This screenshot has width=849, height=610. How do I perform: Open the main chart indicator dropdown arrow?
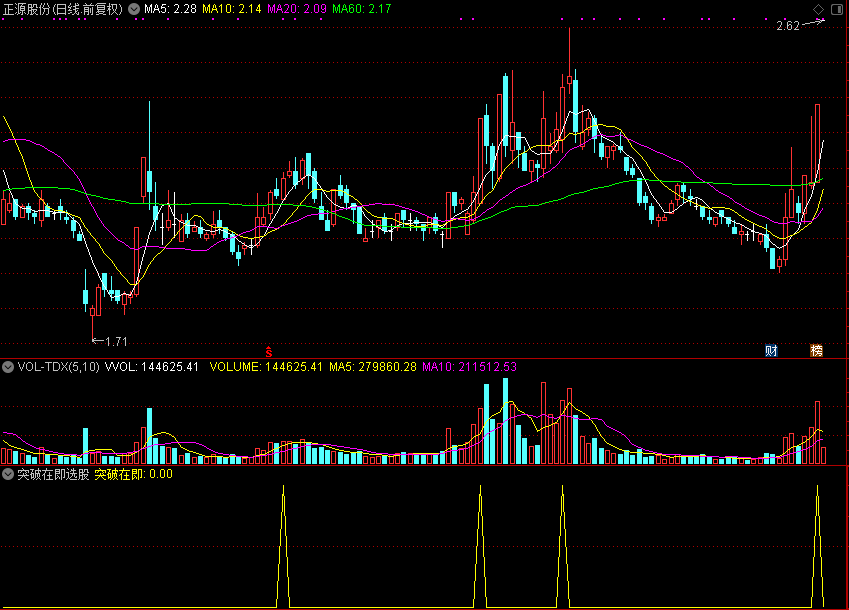pyautogui.click(x=134, y=9)
